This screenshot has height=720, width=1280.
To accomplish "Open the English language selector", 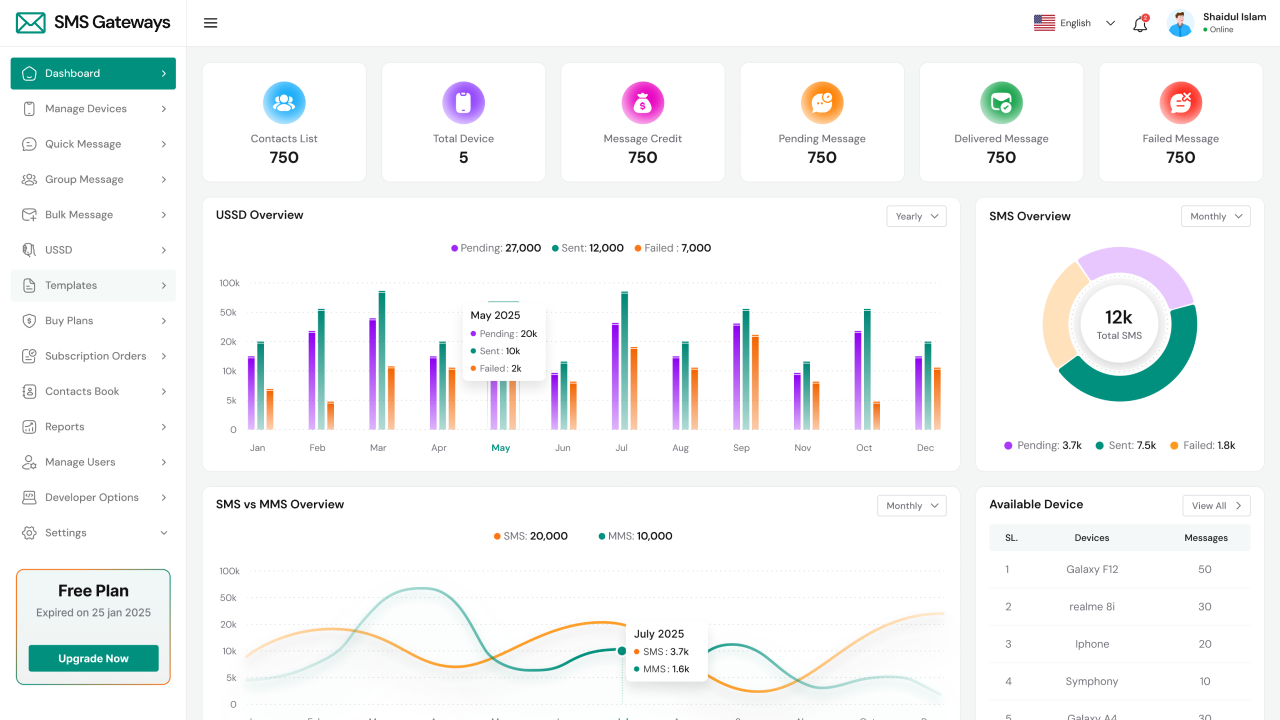I will [1075, 23].
